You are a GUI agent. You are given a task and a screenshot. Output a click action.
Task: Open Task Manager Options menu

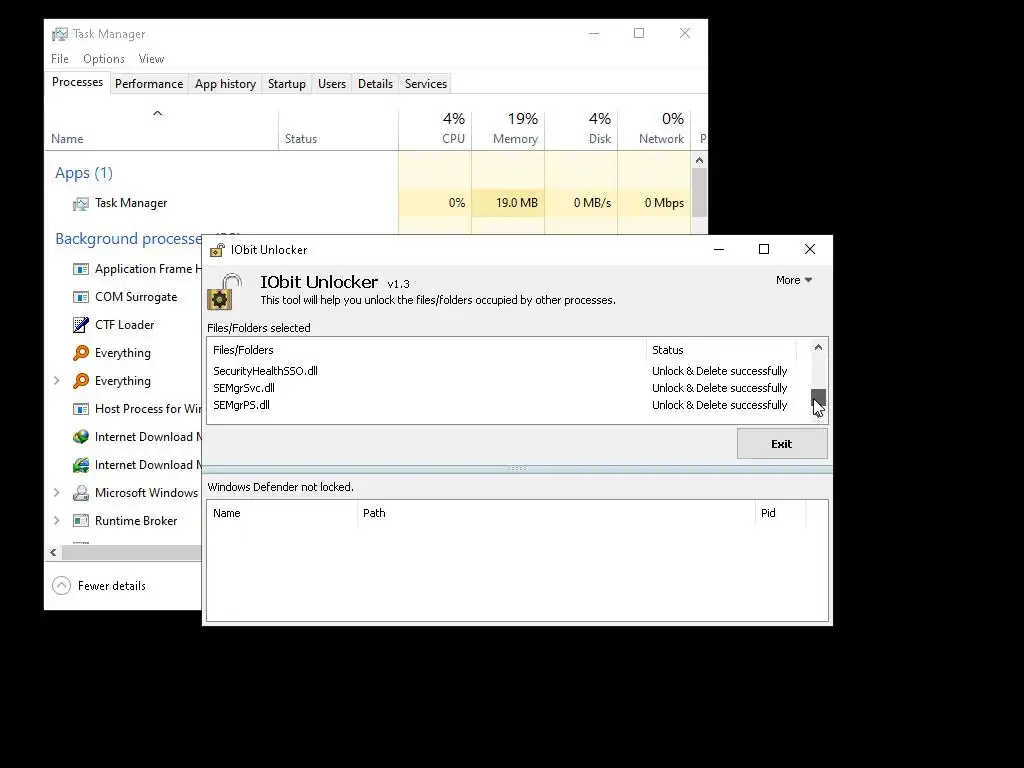[x=104, y=59]
